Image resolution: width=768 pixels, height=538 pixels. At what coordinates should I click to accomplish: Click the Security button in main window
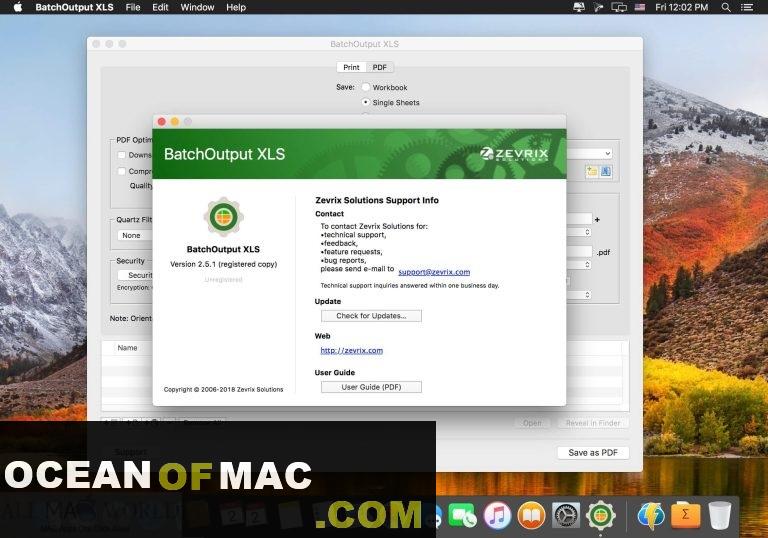click(x=136, y=275)
